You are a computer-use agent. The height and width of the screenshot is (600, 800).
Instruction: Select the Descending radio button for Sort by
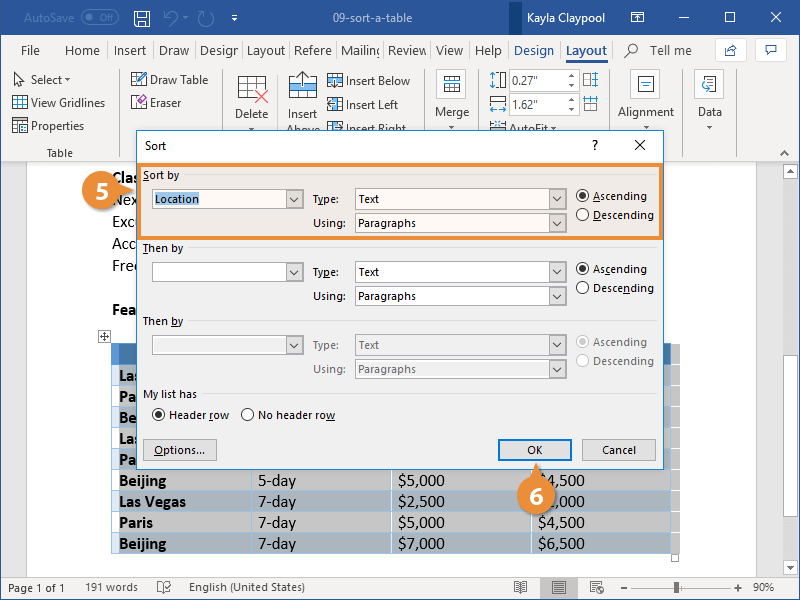click(x=583, y=215)
